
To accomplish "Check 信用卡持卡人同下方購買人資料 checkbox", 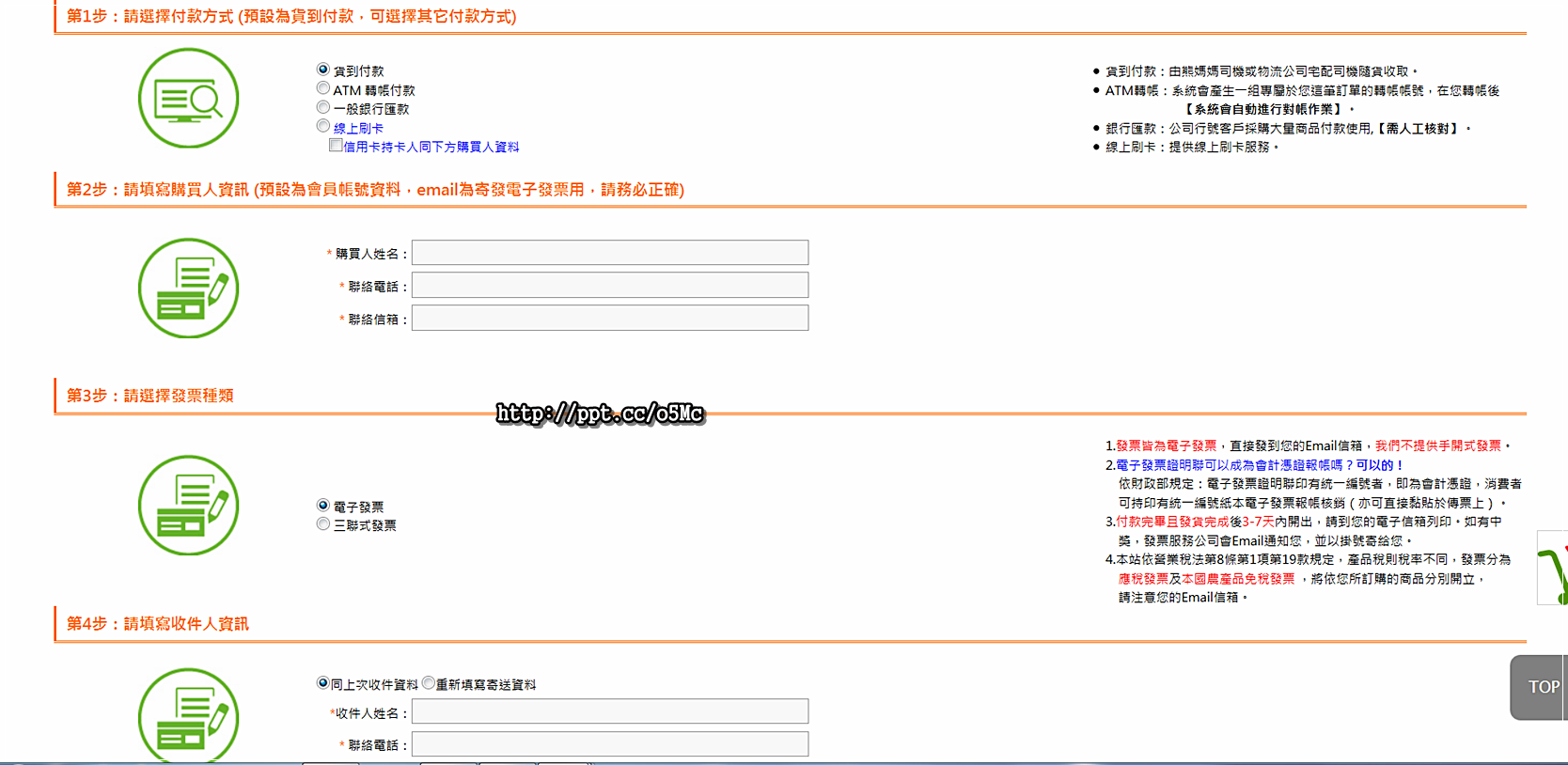I will [x=336, y=146].
